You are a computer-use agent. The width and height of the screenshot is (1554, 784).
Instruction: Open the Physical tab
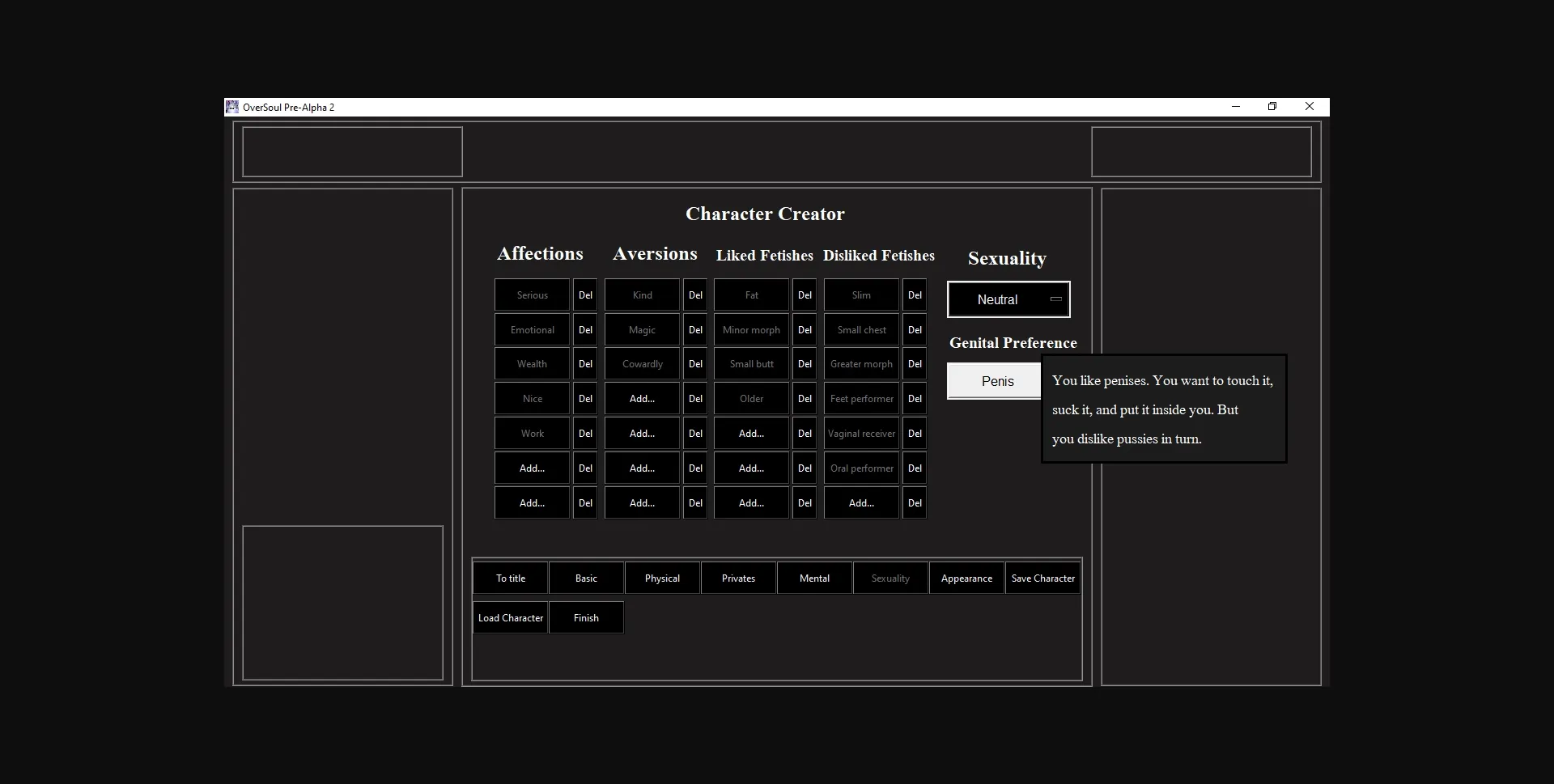pos(662,578)
